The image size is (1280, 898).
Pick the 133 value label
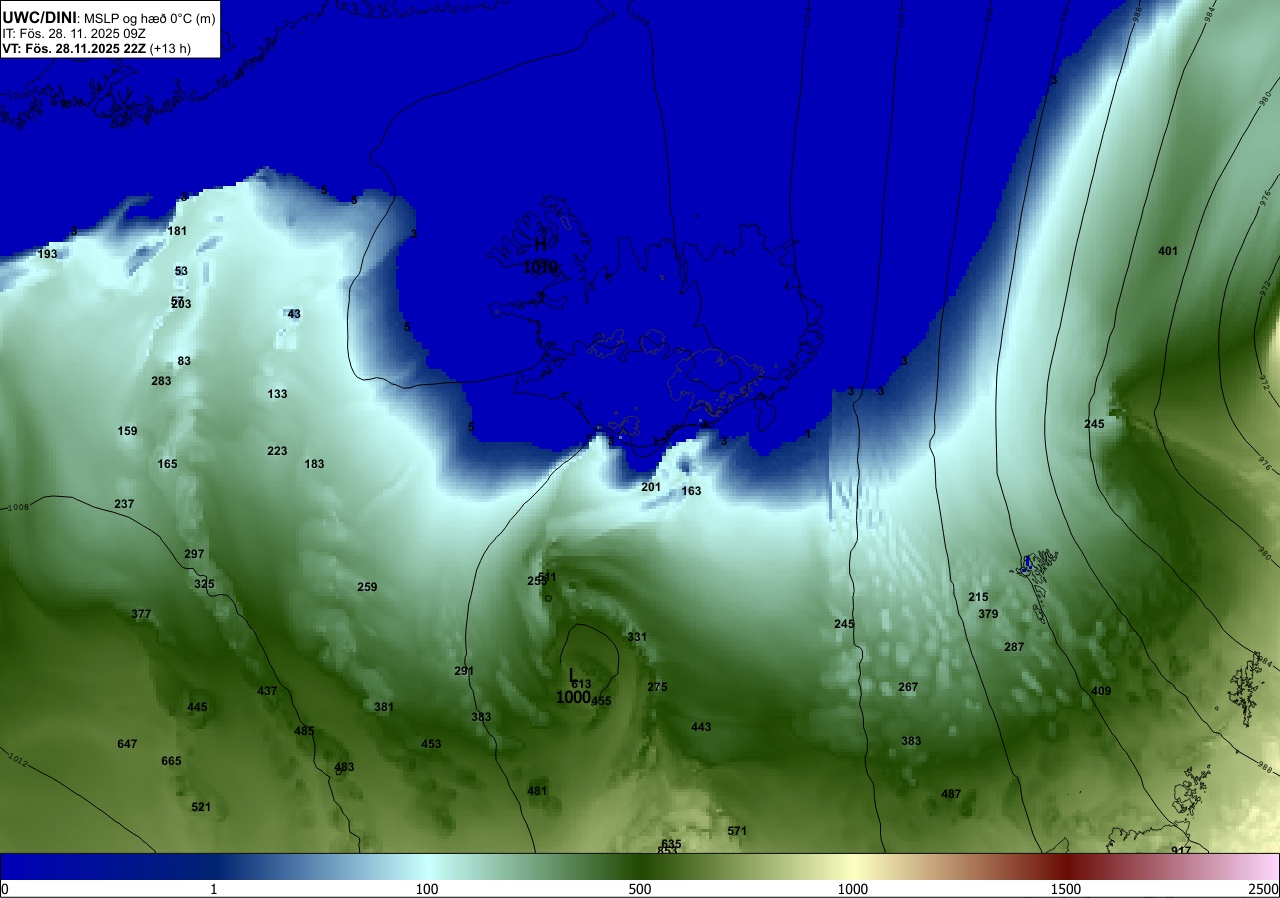[x=277, y=394]
